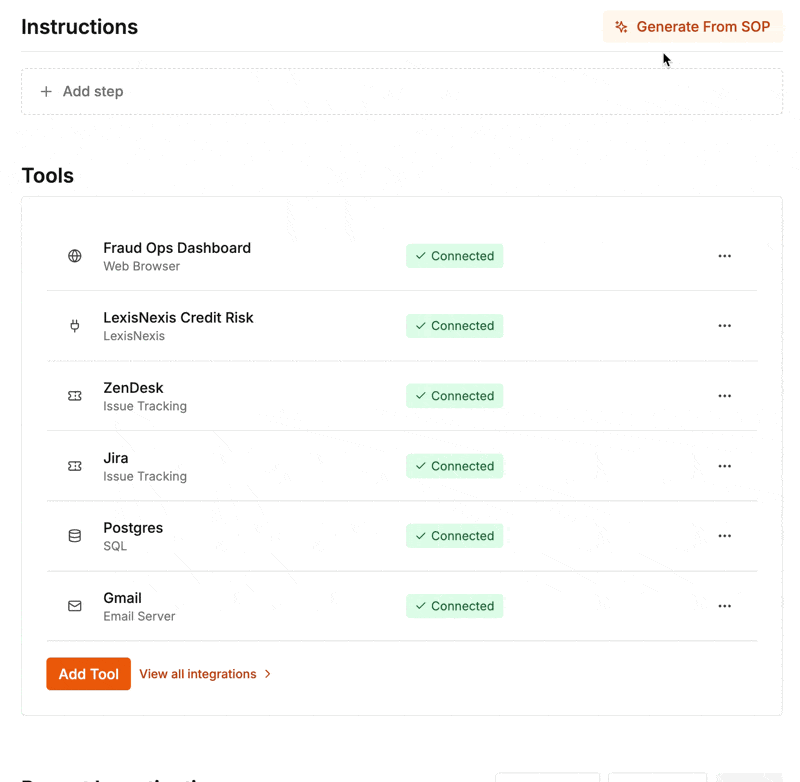Open View all integrations link
The height and width of the screenshot is (782, 800).
coord(205,674)
